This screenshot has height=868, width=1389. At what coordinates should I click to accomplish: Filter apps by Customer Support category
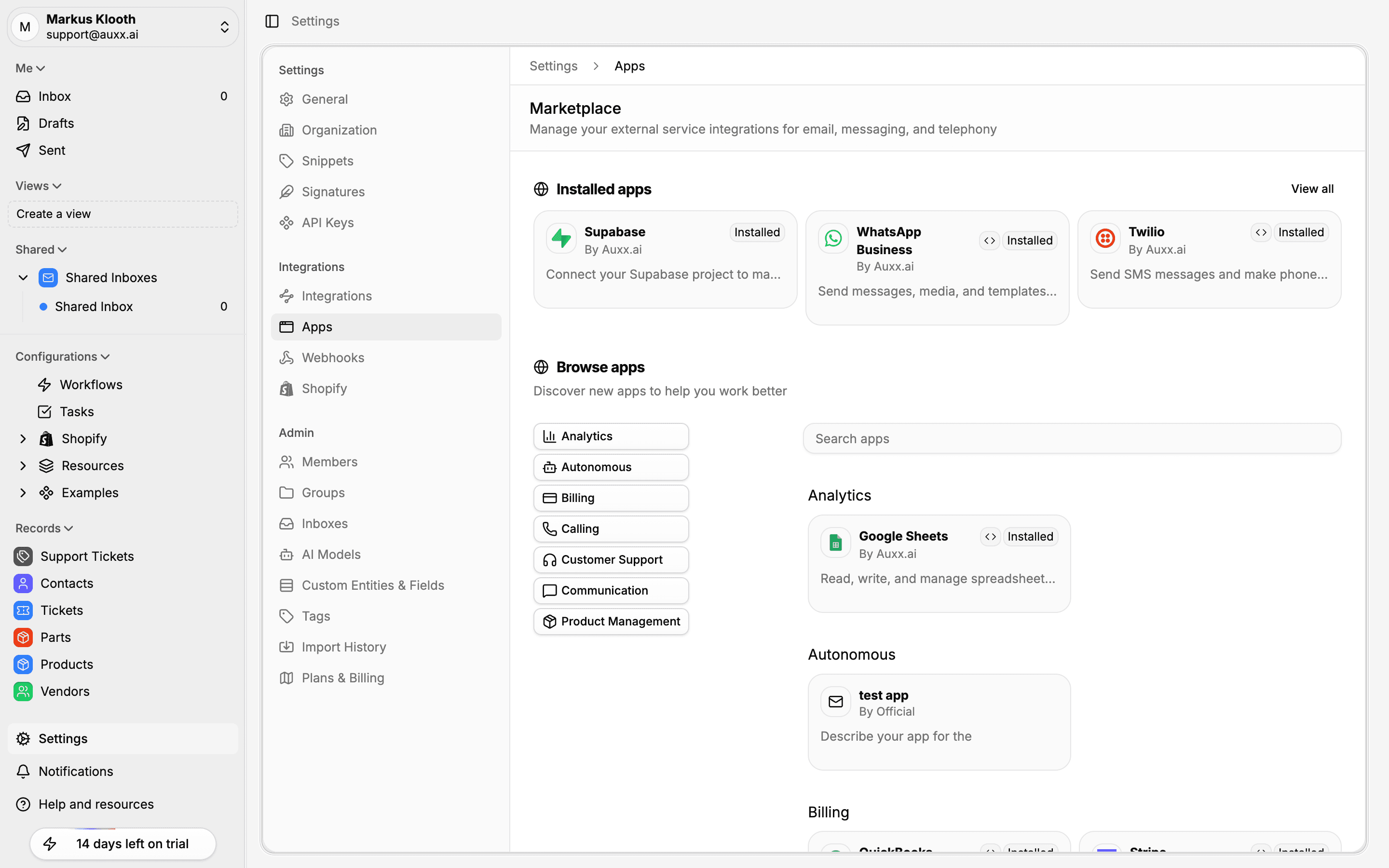[x=611, y=560]
